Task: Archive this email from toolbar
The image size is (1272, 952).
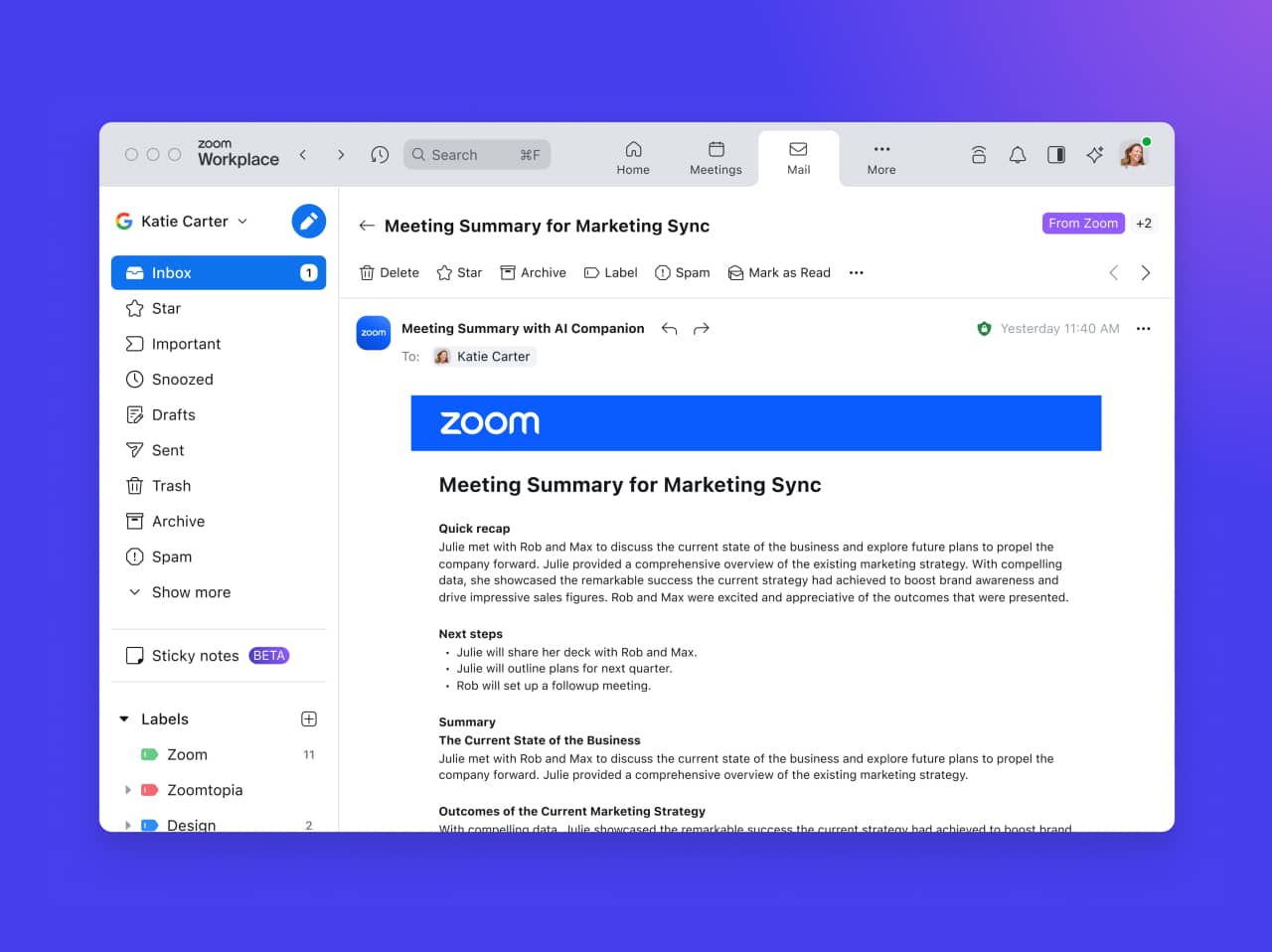Action: tap(533, 273)
